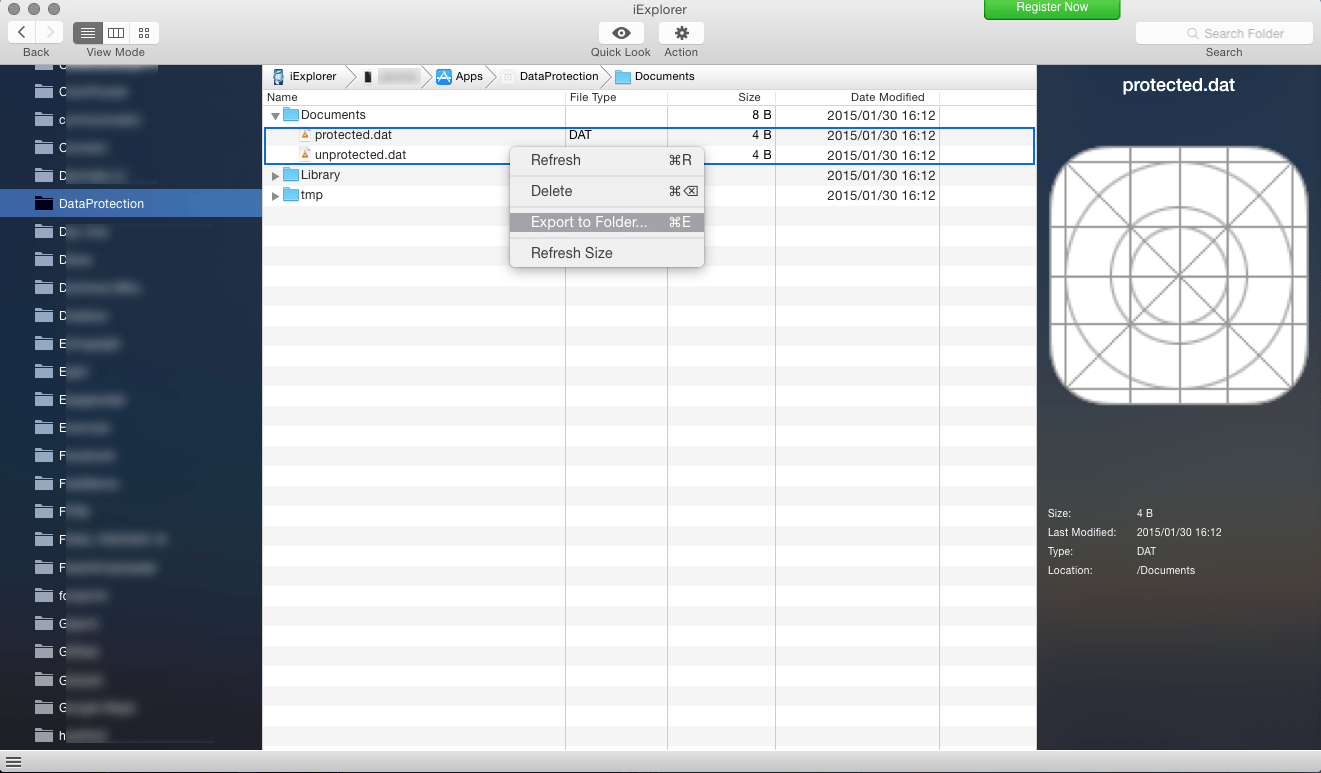This screenshot has width=1321, height=773.
Task: Expand the Library folder
Action: 276,176
